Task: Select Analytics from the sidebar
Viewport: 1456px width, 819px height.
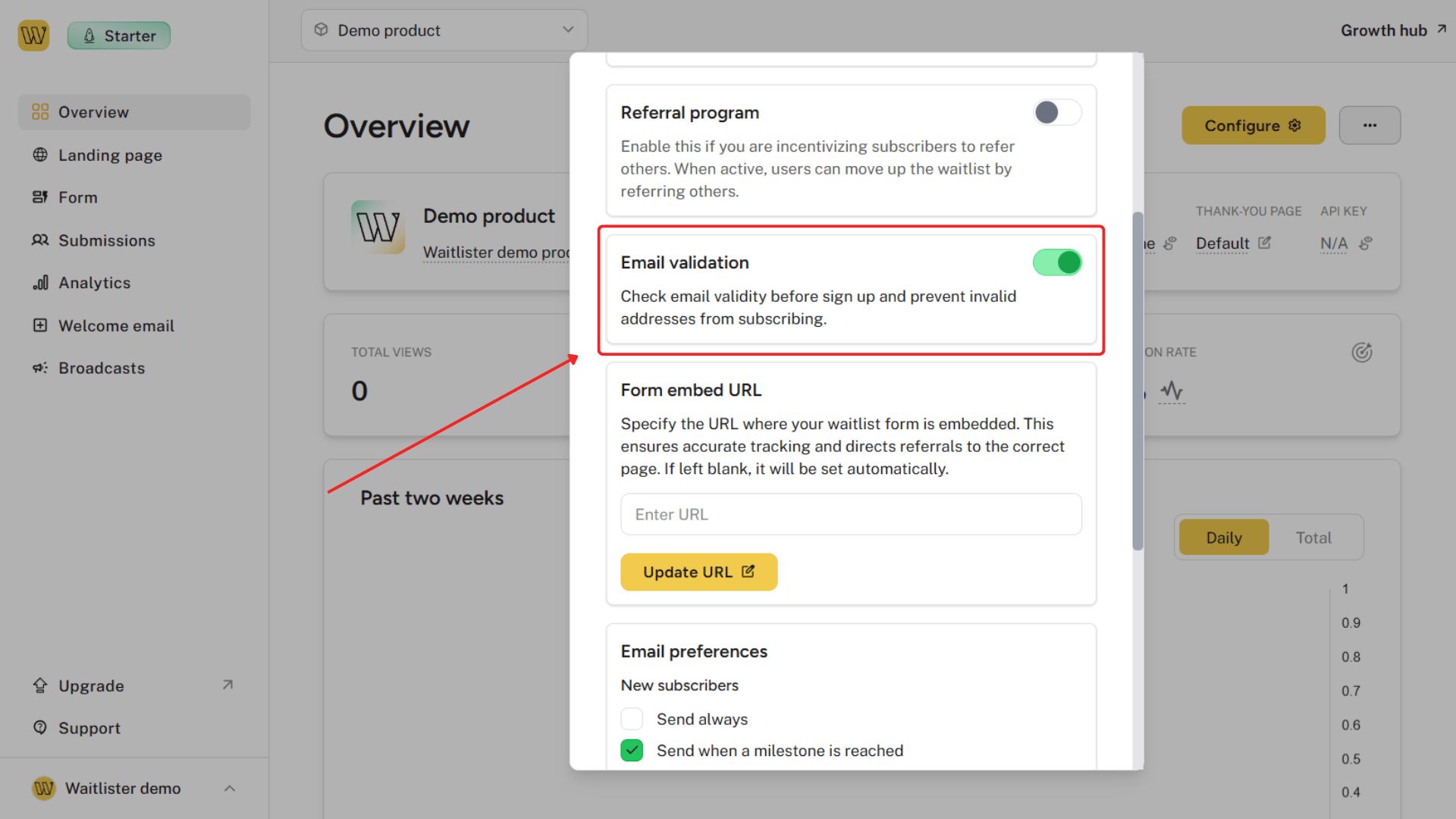Action: tap(133, 283)
